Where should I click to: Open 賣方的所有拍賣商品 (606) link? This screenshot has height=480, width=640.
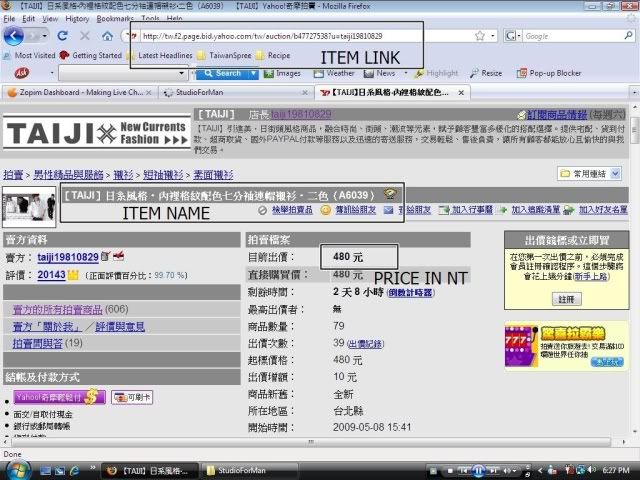tap(58, 310)
